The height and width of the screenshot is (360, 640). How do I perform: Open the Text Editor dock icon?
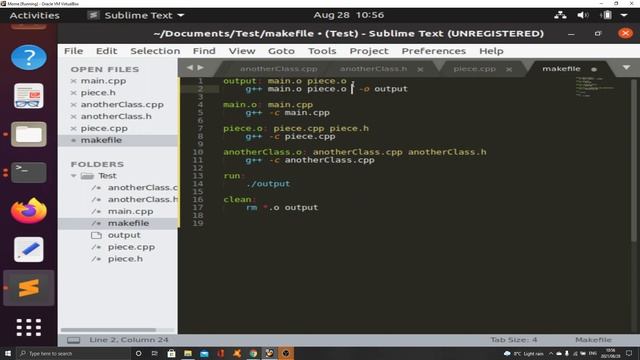tap(29, 249)
